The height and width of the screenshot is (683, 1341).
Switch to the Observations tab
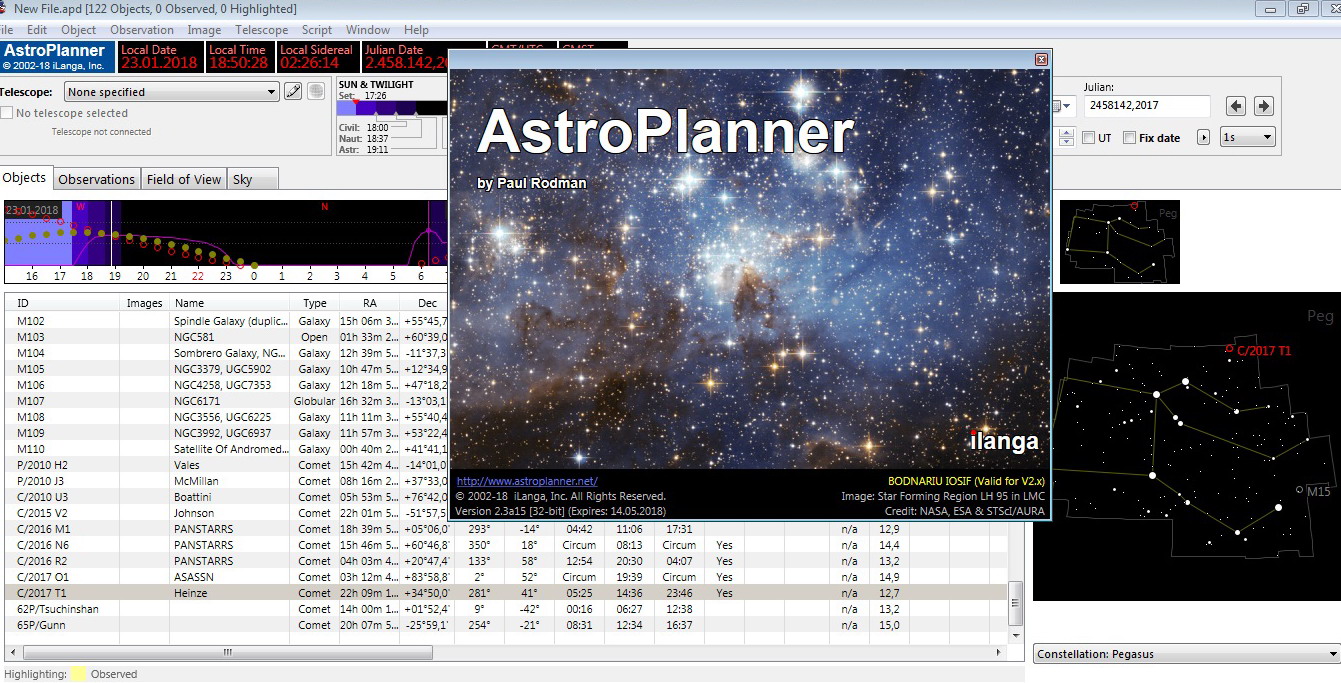[96, 179]
